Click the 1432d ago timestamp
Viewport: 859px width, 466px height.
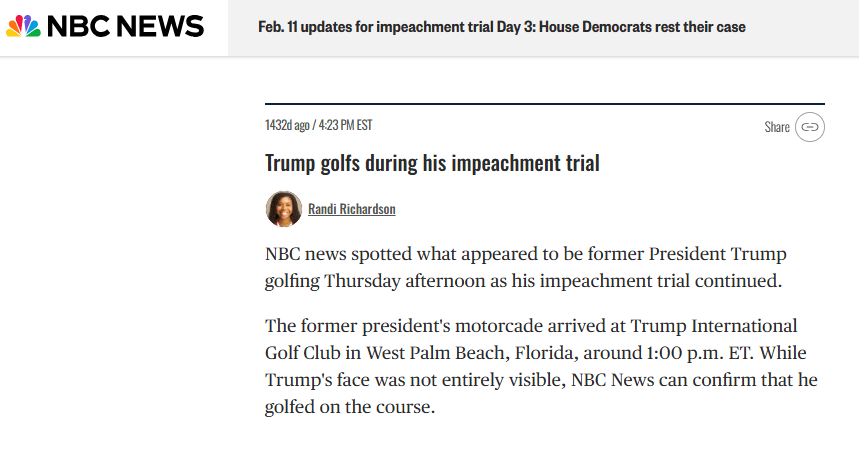point(287,125)
